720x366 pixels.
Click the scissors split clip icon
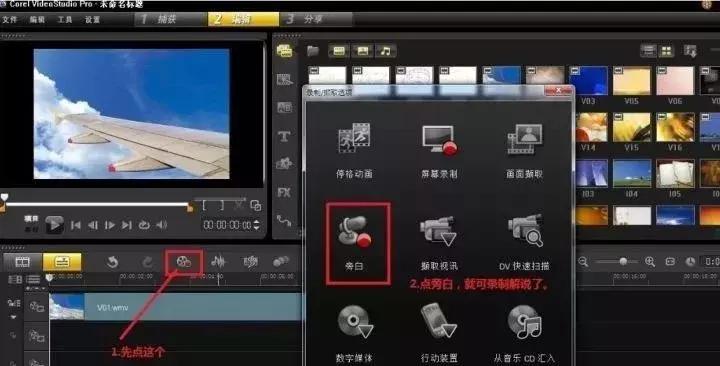point(239,205)
